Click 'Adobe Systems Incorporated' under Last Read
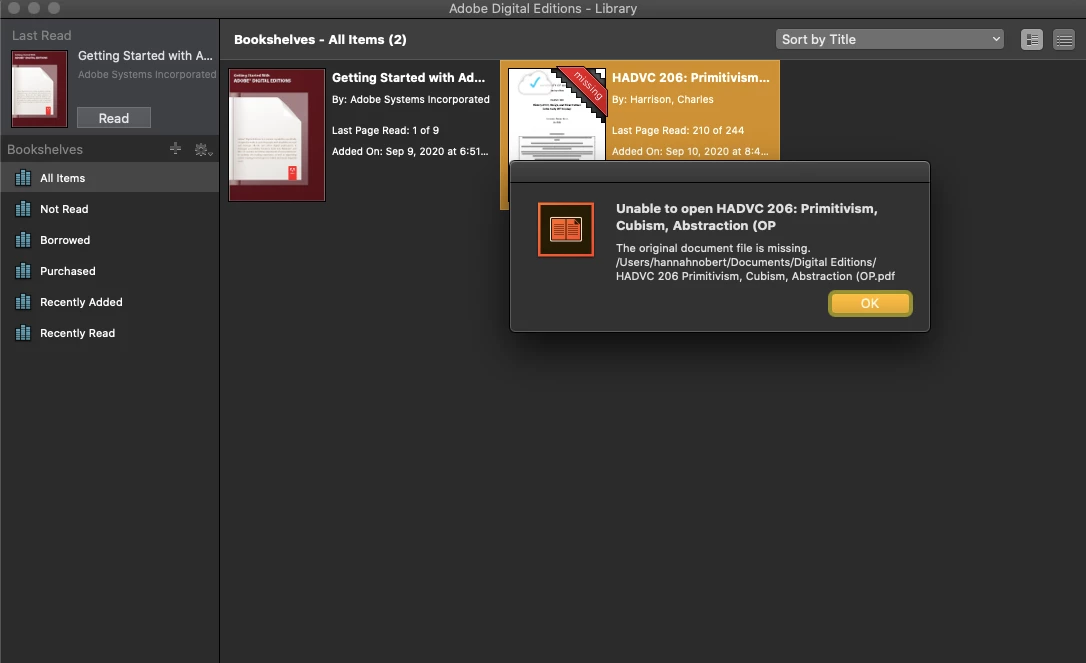The height and width of the screenshot is (663, 1086). coord(147,74)
